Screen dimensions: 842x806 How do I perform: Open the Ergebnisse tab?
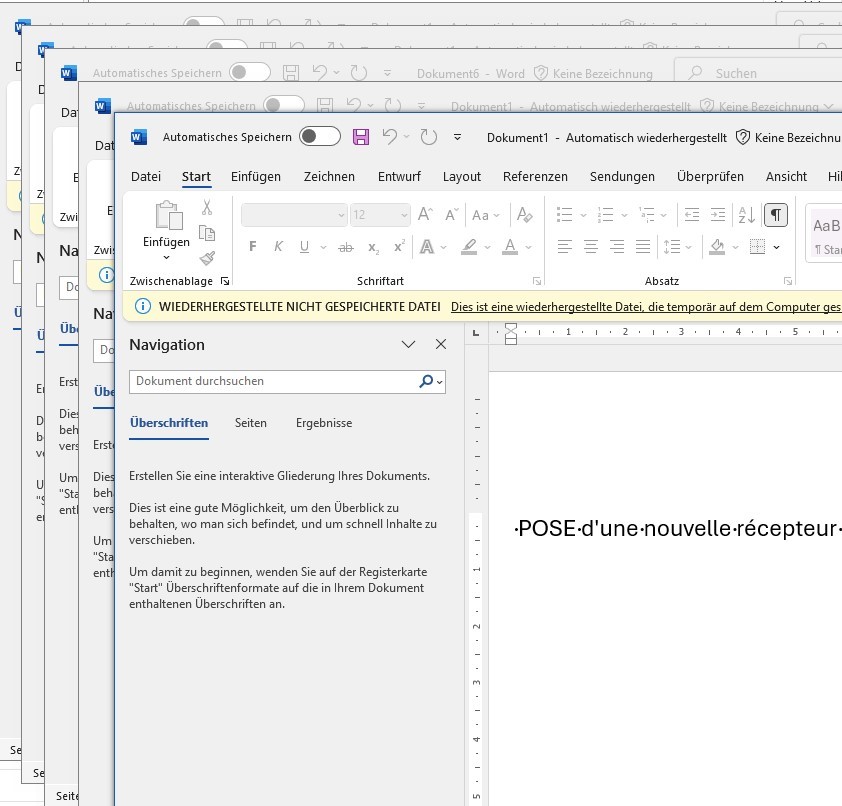tap(324, 423)
